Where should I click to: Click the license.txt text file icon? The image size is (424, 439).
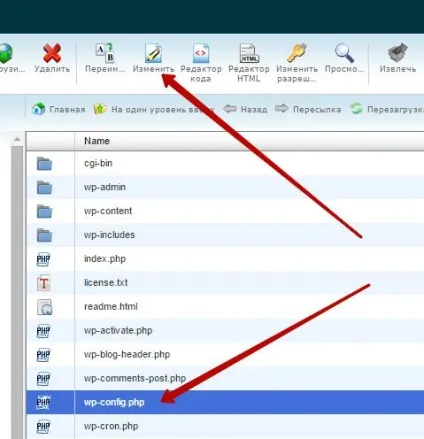pyautogui.click(x=44, y=283)
